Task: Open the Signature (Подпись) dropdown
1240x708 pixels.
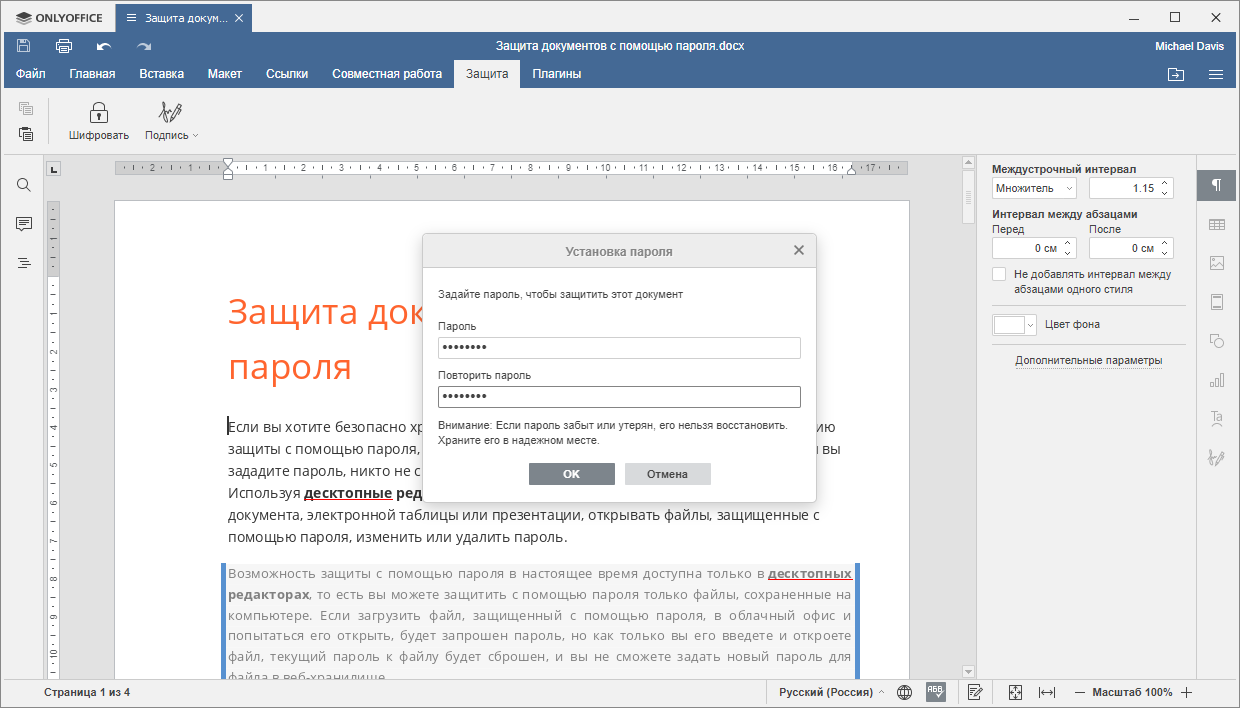Action: coord(172,121)
